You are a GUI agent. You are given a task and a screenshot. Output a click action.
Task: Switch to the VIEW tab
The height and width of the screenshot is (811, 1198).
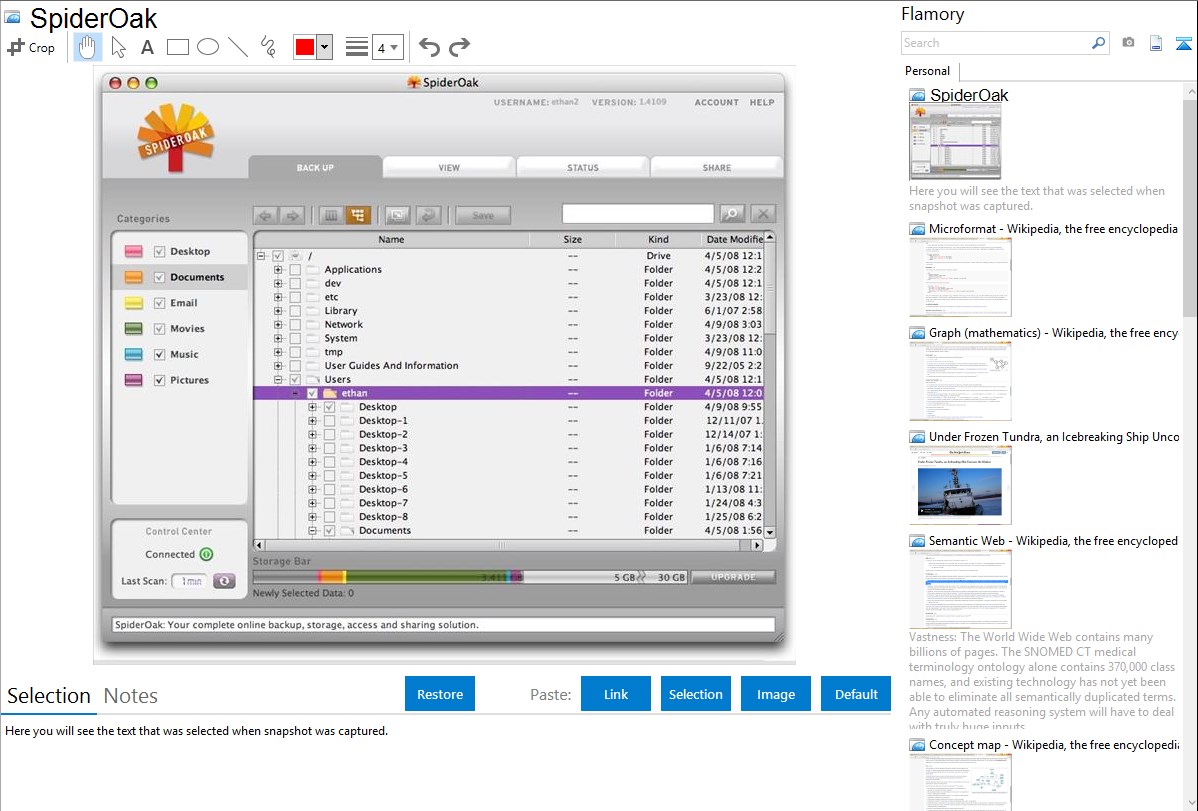449,167
